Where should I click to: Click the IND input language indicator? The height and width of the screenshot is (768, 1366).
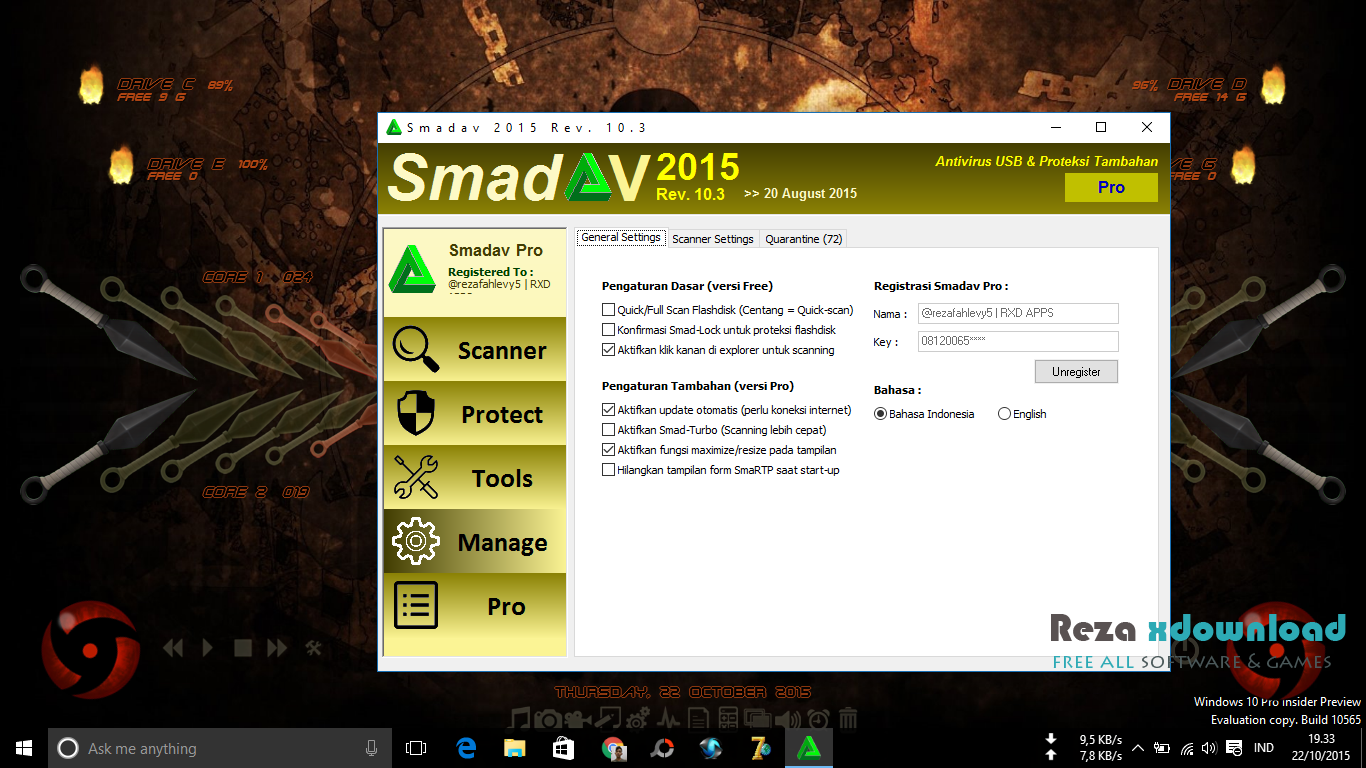pos(1264,748)
